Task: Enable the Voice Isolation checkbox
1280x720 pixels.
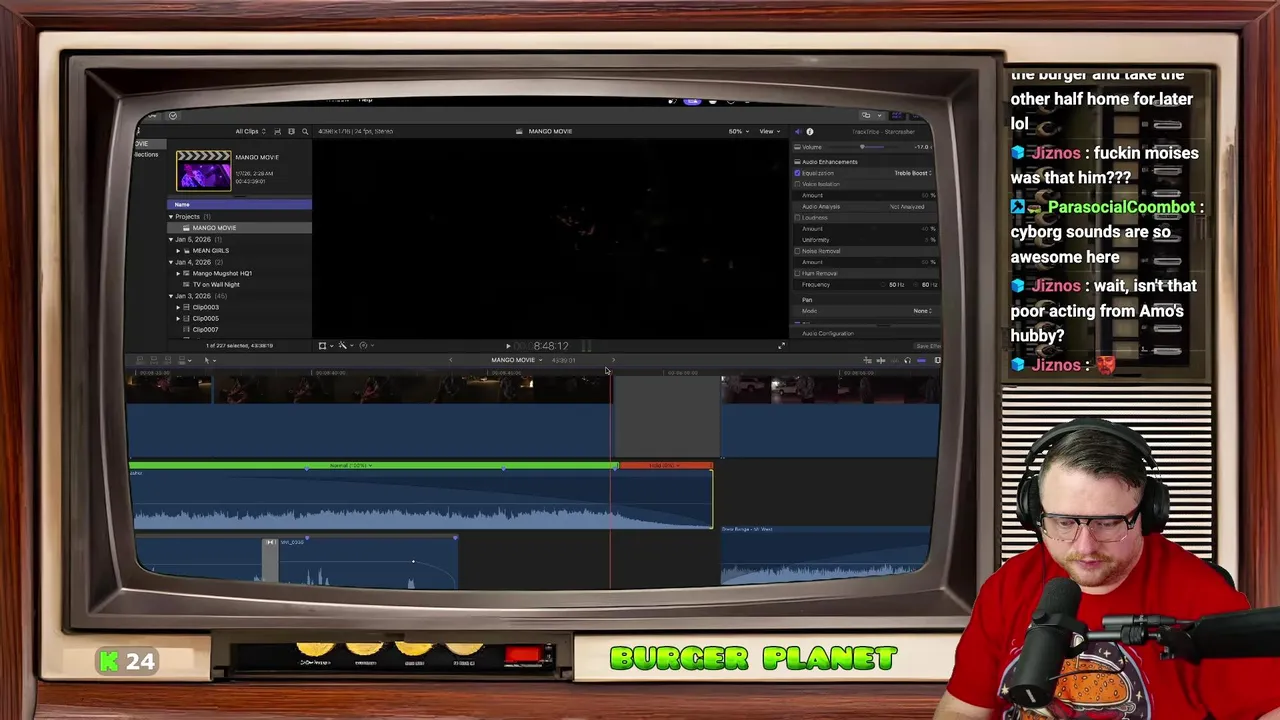Action: [x=797, y=184]
